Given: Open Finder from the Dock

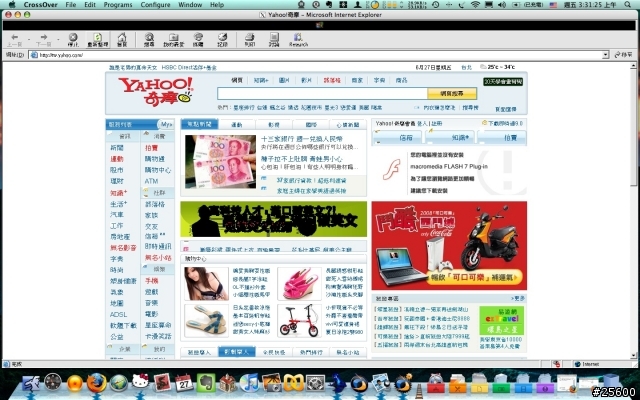Looking at the screenshot, I should (31, 384).
